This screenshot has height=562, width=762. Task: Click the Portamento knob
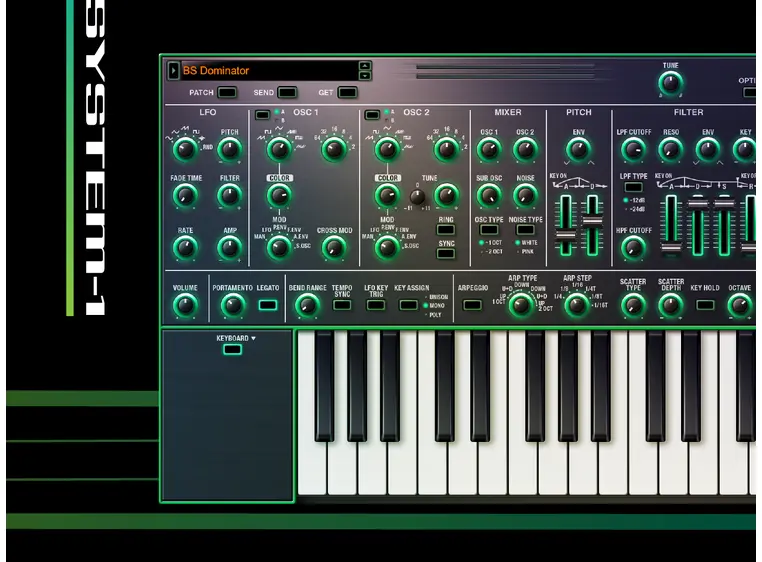(232, 306)
